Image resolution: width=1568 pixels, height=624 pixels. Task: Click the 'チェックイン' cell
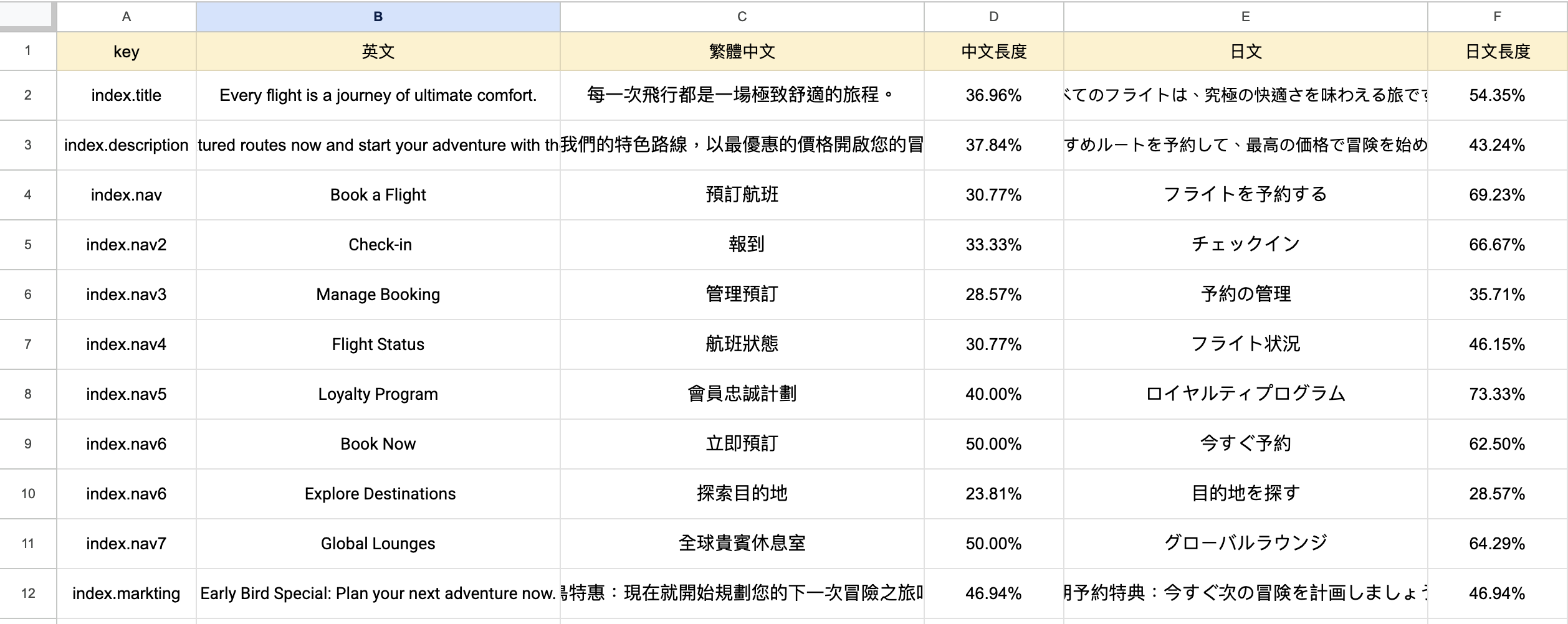point(1245,245)
